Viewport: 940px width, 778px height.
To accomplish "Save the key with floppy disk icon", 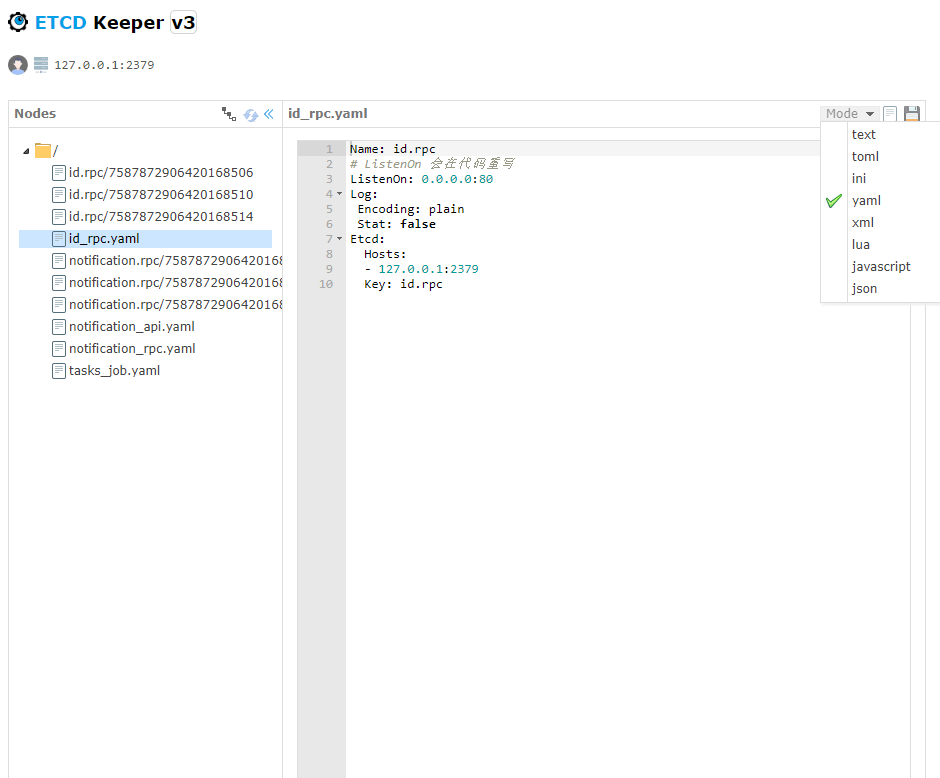I will [912, 113].
